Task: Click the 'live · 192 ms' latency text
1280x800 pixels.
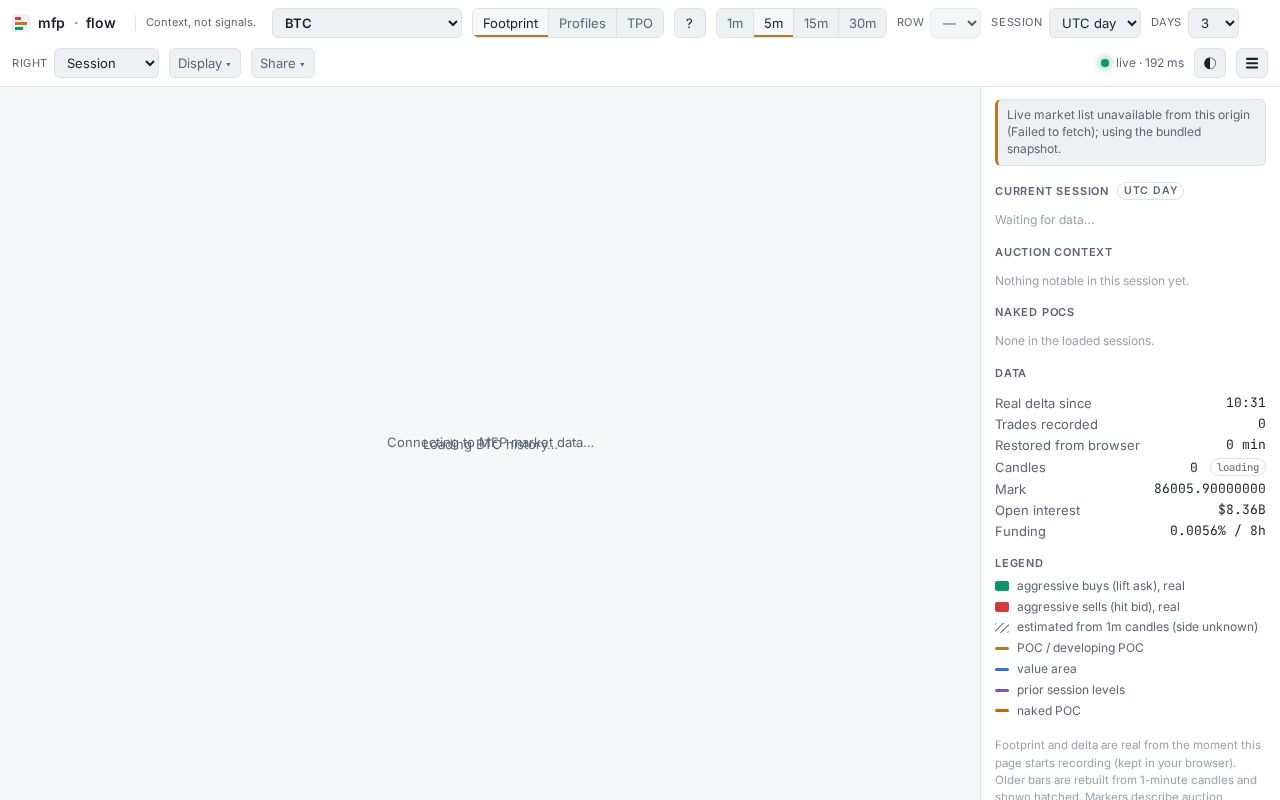Action: [x=1150, y=63]
